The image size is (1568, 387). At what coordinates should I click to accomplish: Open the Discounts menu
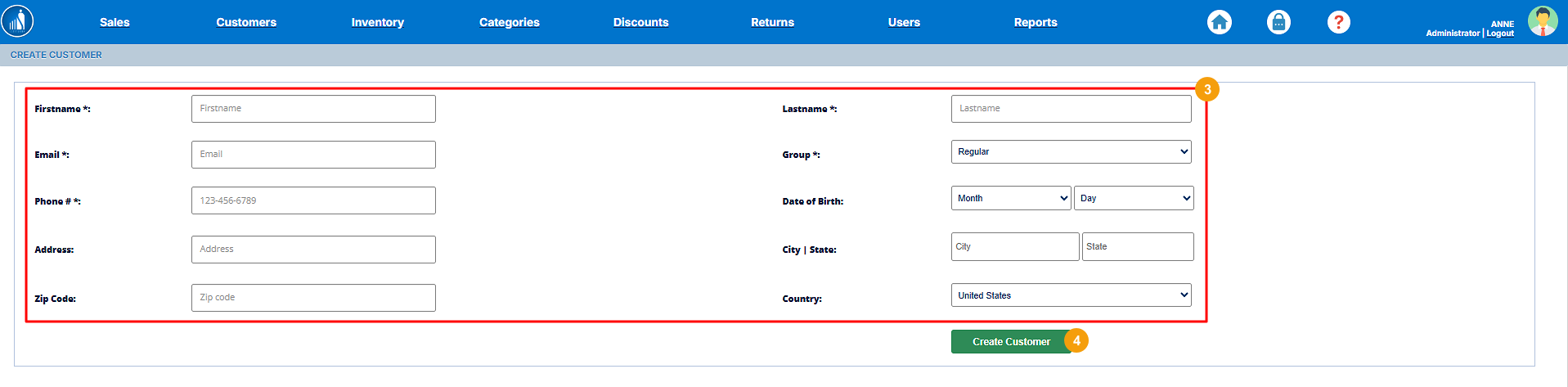[x=640, y=22]
